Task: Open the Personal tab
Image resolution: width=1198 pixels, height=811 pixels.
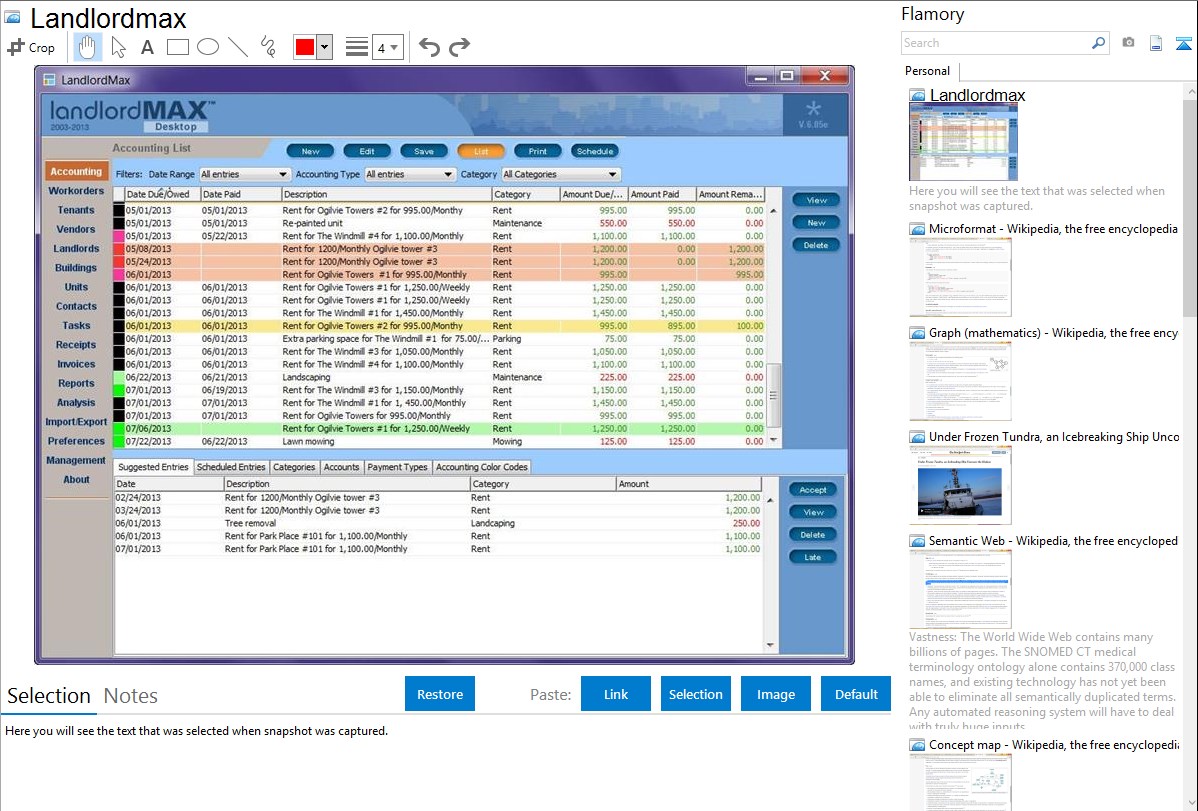Action: [x=928, y=71]
